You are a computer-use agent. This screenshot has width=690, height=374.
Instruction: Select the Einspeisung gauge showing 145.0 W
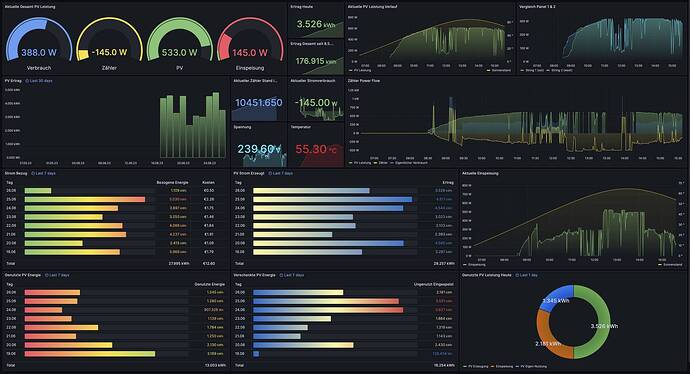(x=250, y=43)
